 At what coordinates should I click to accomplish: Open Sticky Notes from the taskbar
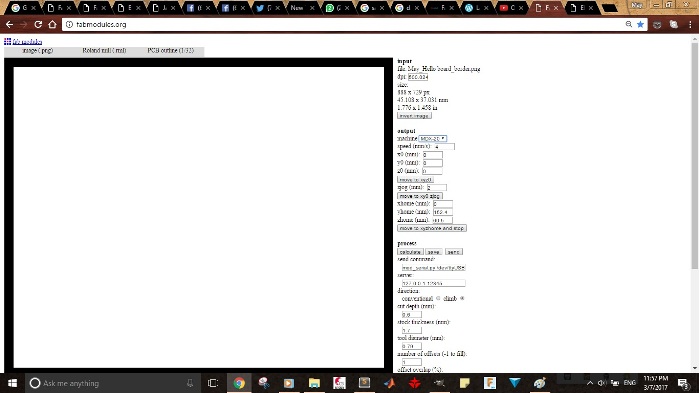pyautogui.click(x=465, y=383)
